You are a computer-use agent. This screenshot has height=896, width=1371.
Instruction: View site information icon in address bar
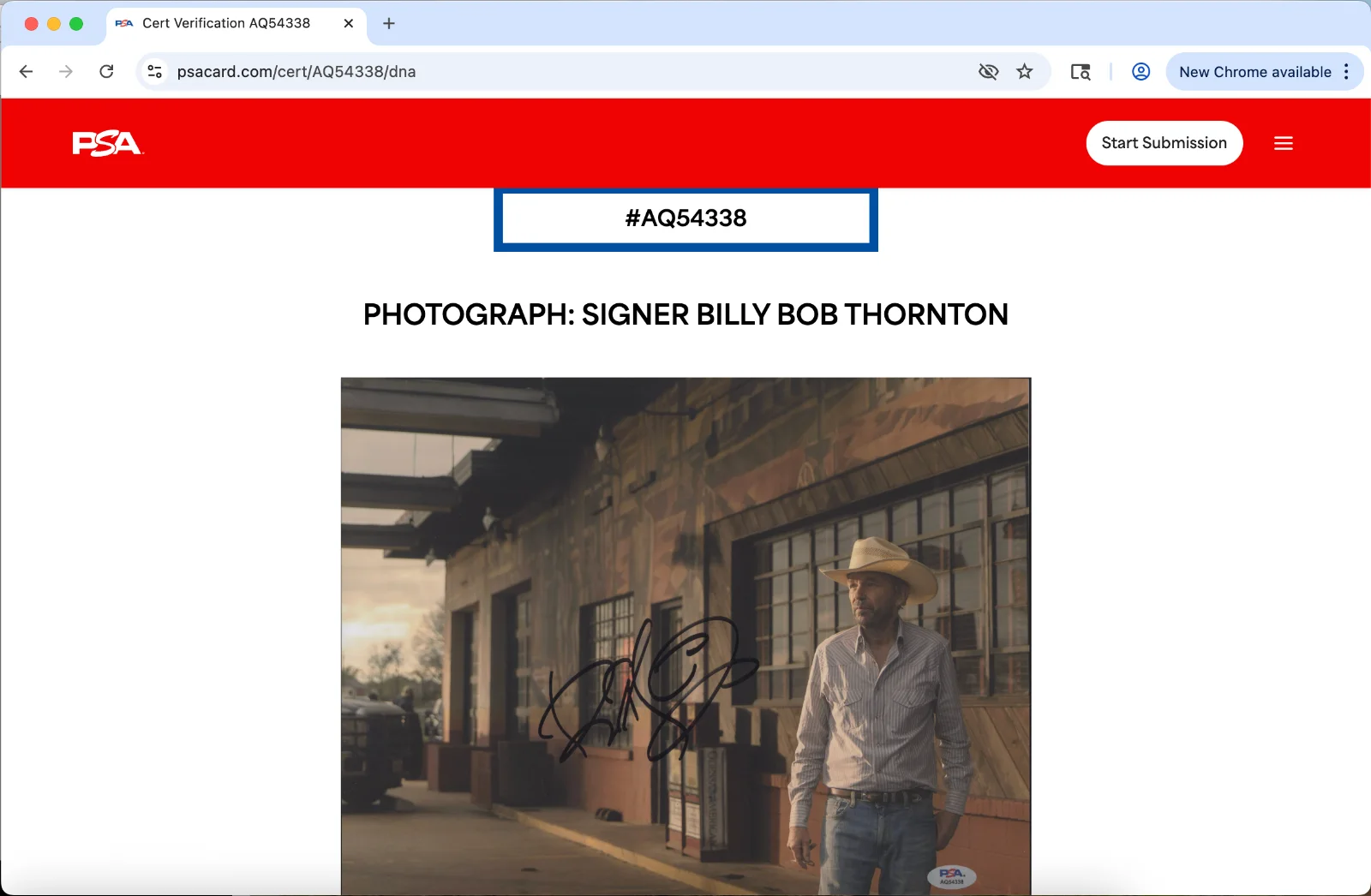[x=155, y=72]
